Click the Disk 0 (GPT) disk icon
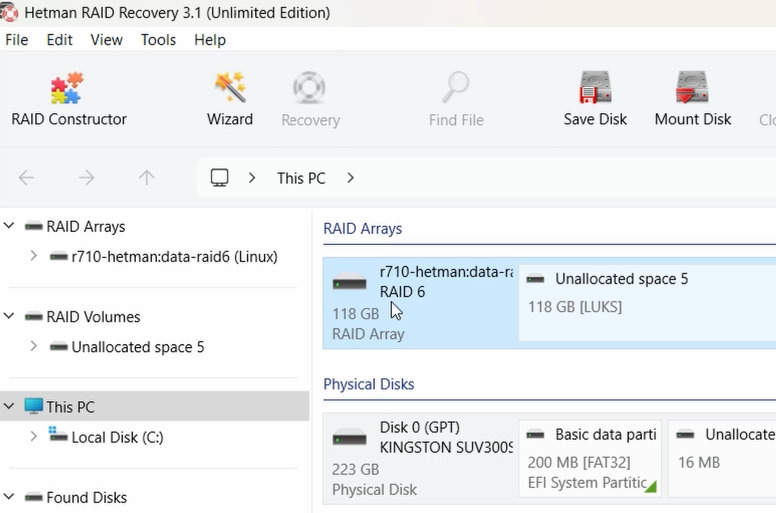Image resolution: width=776 pixels, height=513 pixels. (x=349, y=438)
